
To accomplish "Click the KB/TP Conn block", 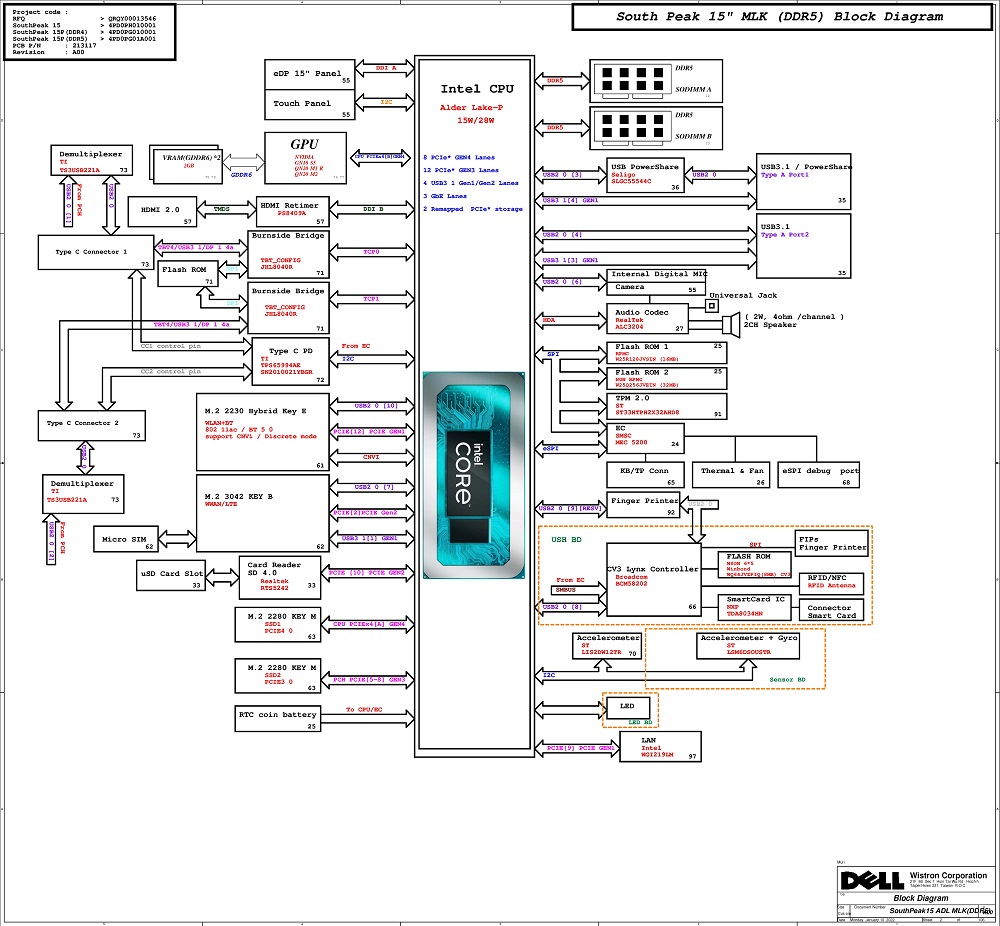I will 645,475.
